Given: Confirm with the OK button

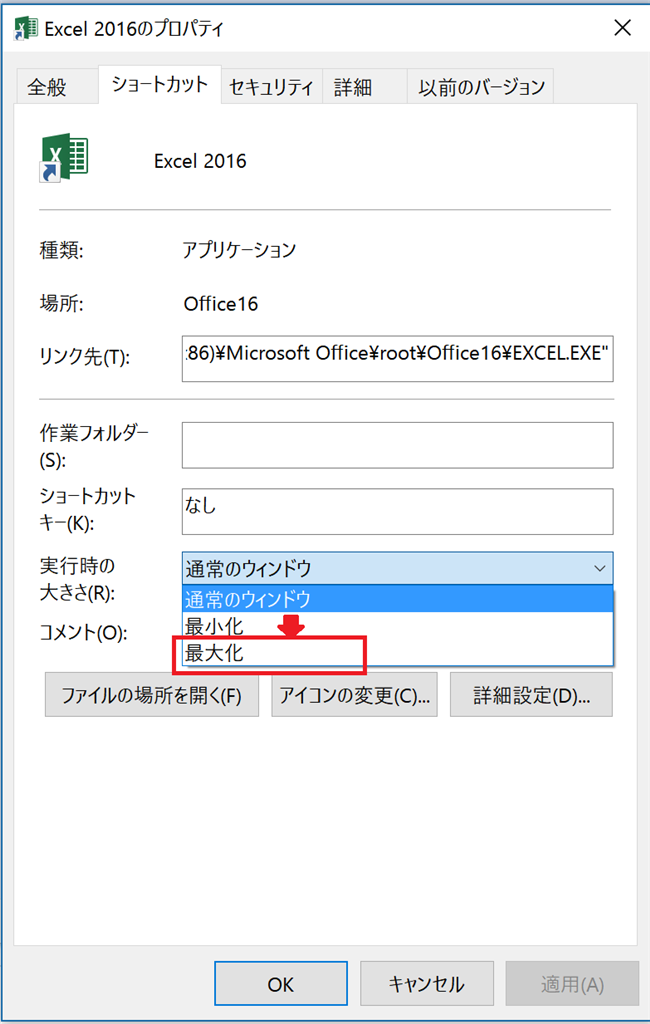Looking at the screenshot, I should [281, 984].
